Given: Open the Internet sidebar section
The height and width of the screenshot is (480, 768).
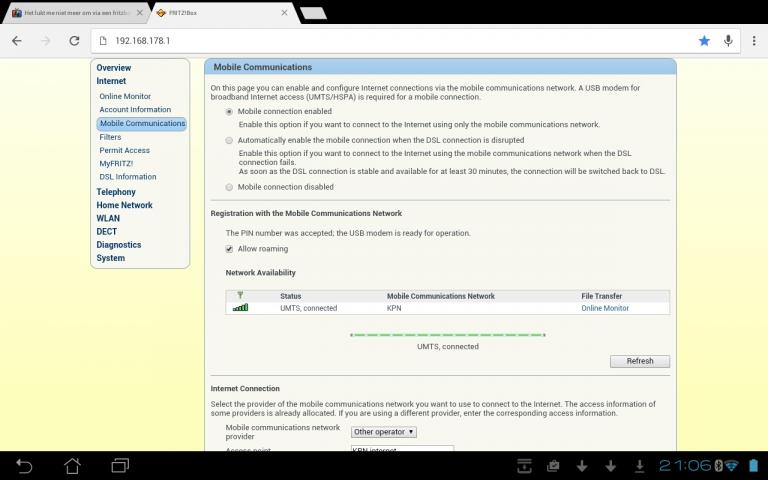Looking at the screenshot, I should [111, 81].
